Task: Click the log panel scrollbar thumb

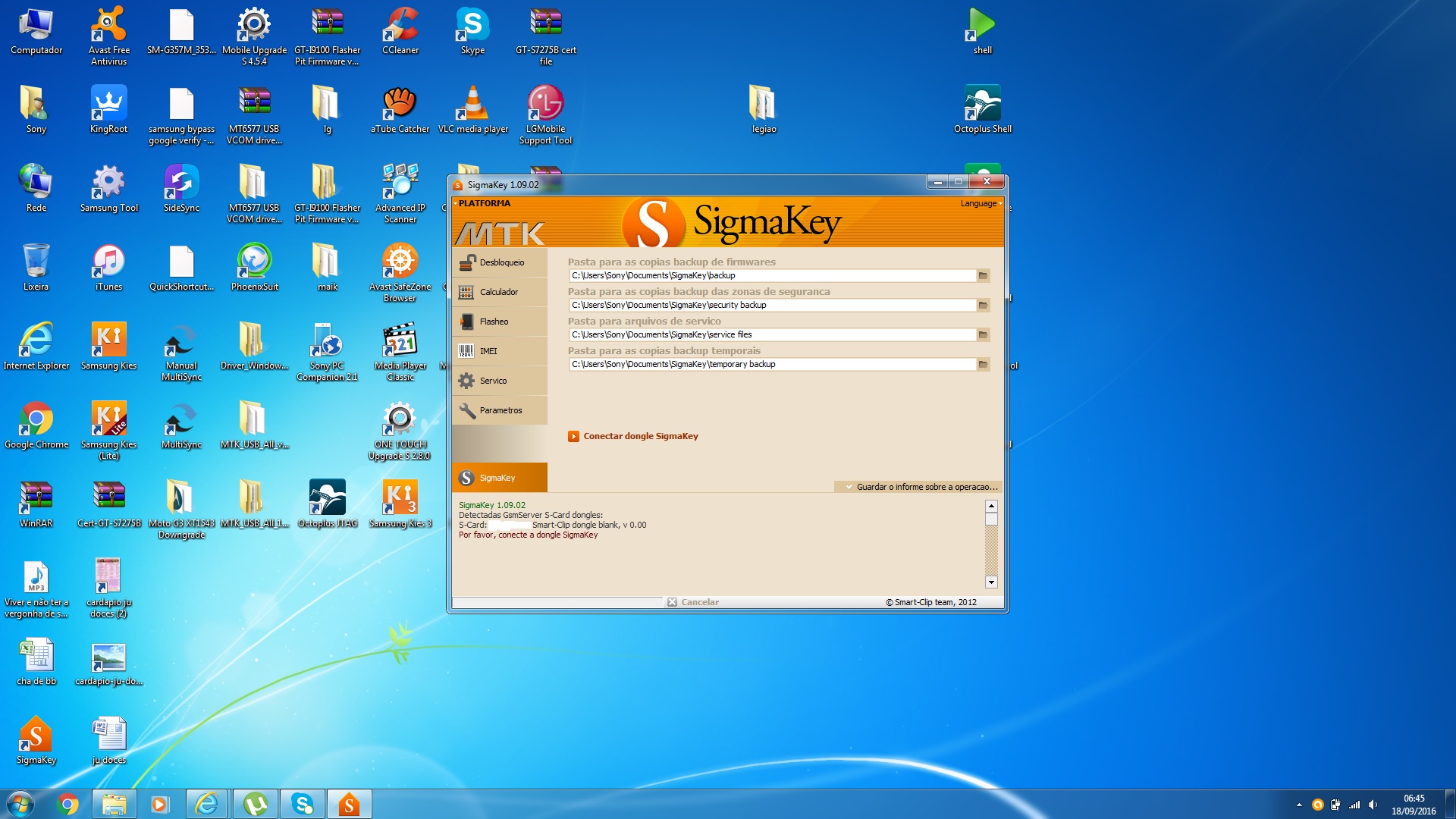Action: click(x=991, y=519)
